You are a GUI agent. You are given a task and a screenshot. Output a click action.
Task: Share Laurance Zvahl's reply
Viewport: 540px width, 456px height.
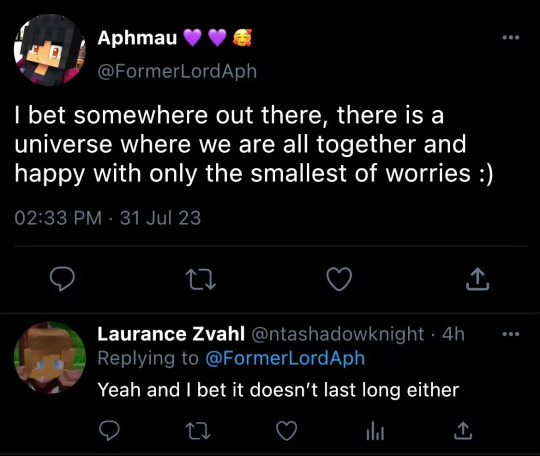(463, 431)
